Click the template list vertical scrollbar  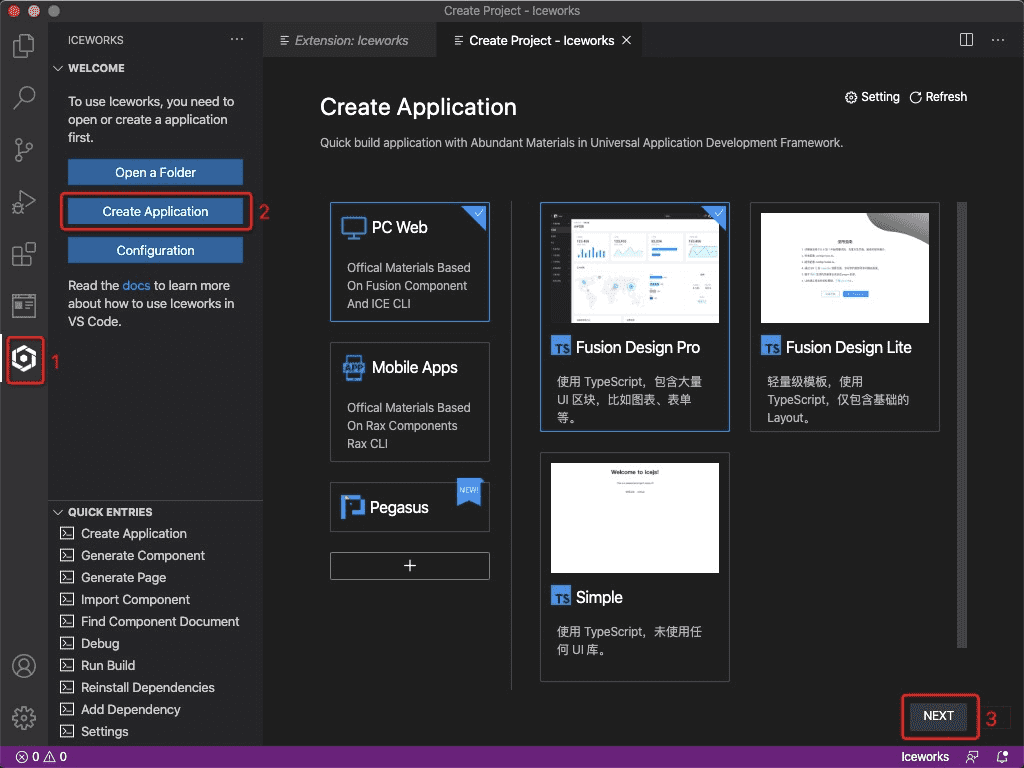[x=961, y=424]
